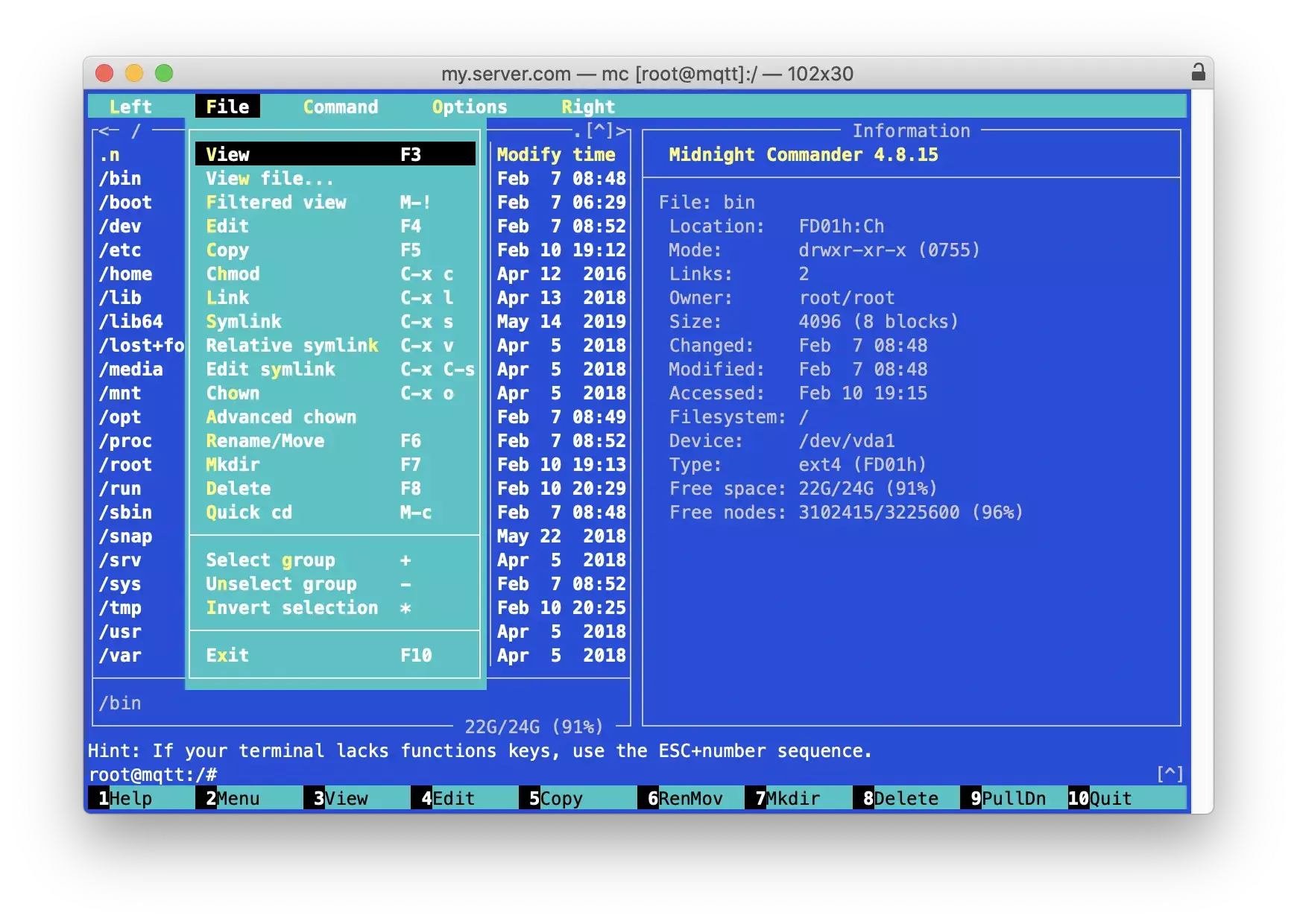This screenshot has height=924, width=1297.
Task: Open the Left panel menu
Action: (130, 107)
